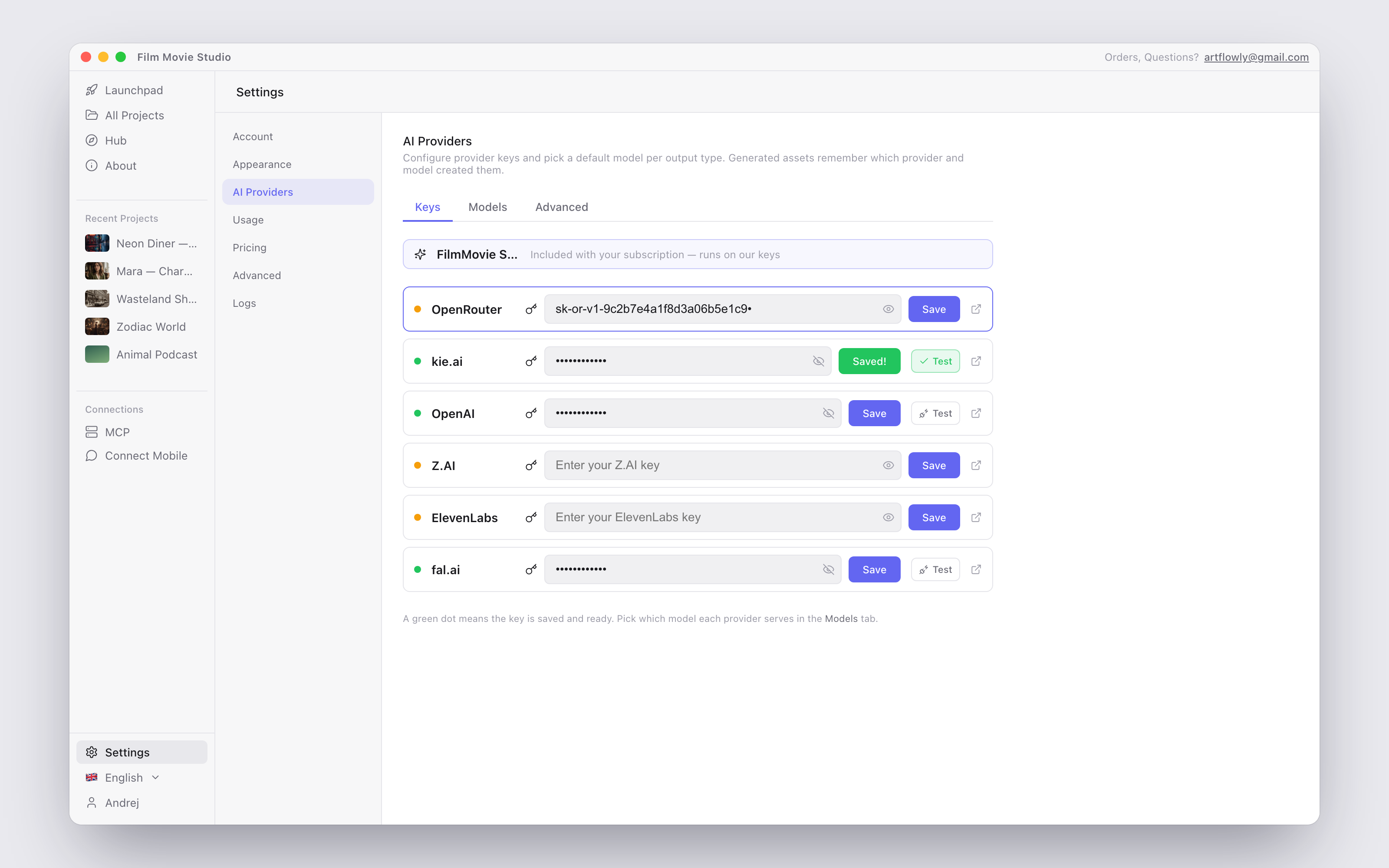Test the fal.ai key
The image size is (1389, 868).
(x=935, y=569)
